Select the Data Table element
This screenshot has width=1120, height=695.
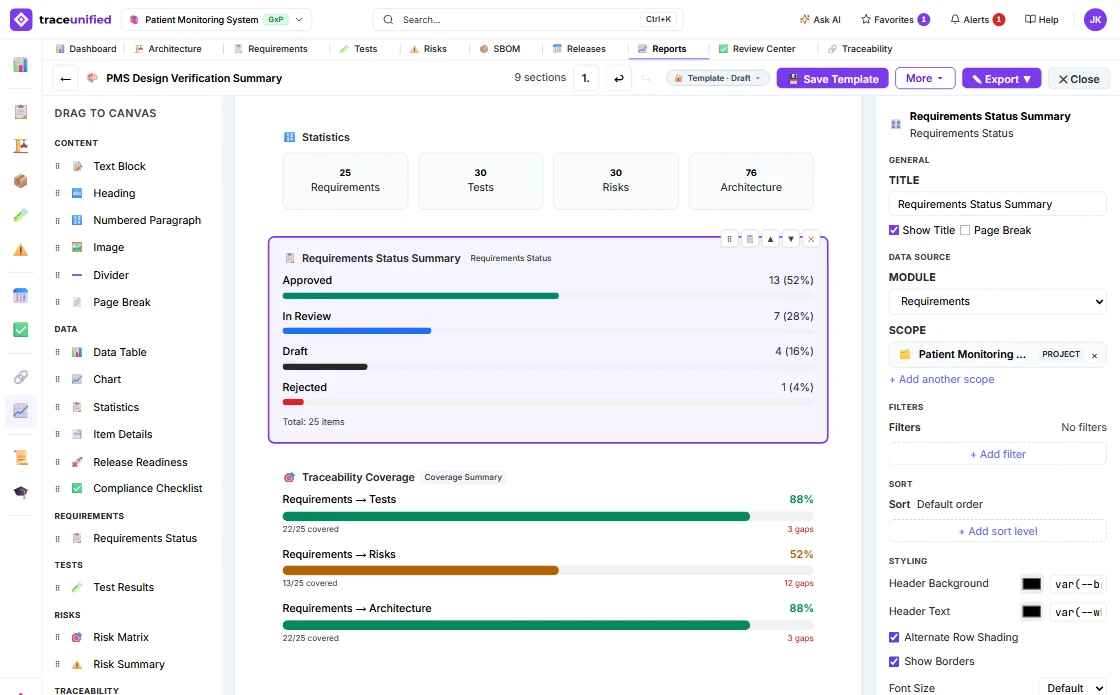coord(132,352)
